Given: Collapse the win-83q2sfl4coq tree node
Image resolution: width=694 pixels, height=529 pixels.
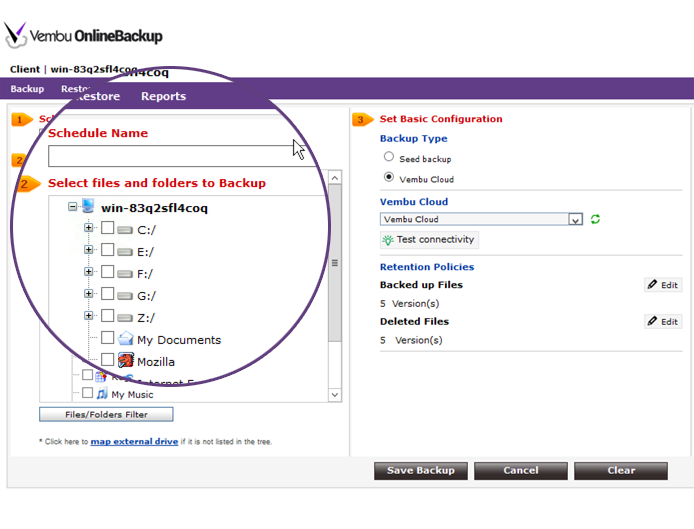Looking at the screenshot, I should [73, 206].
